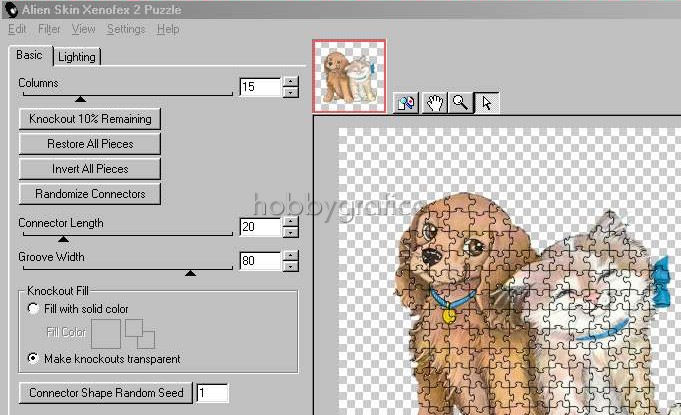Open the Filter menu
The image size is (681, 415).
(x=49, y=29)
